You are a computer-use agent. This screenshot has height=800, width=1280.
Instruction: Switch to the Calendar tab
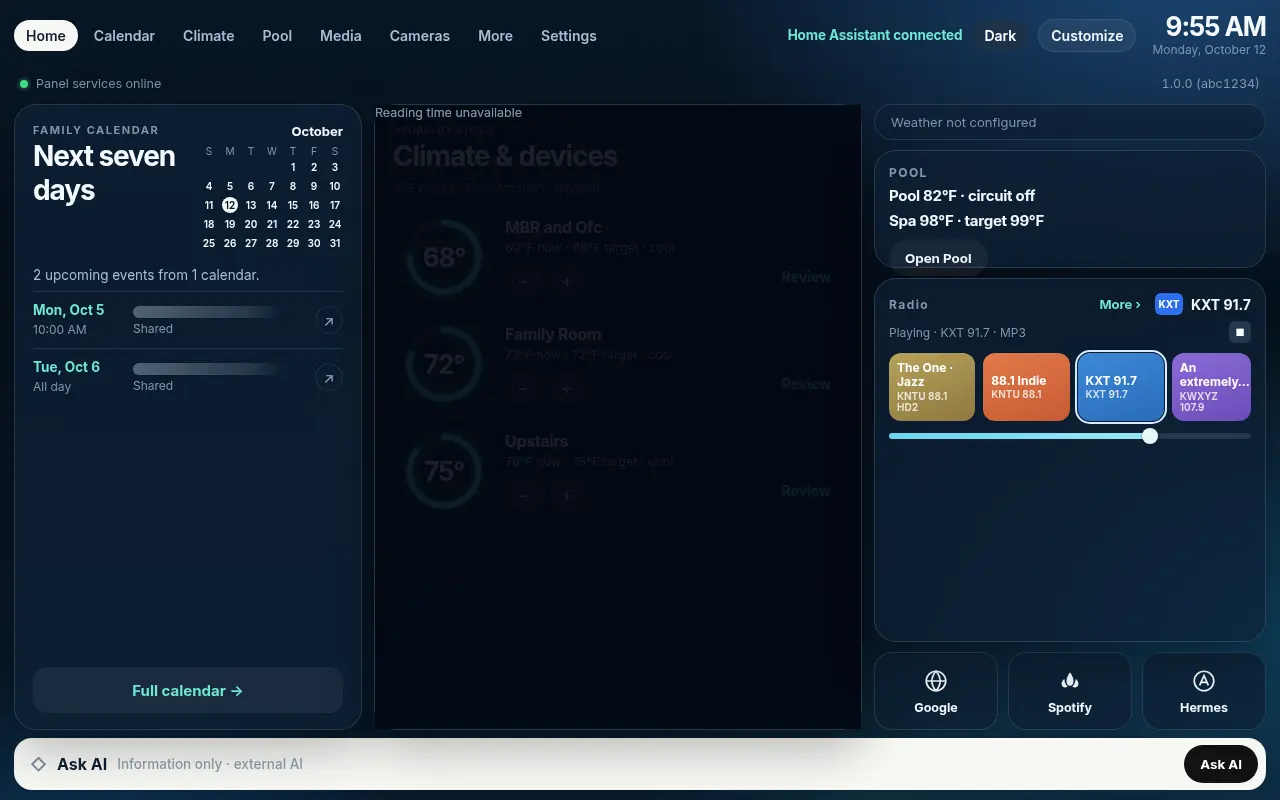tap(124, 35)
